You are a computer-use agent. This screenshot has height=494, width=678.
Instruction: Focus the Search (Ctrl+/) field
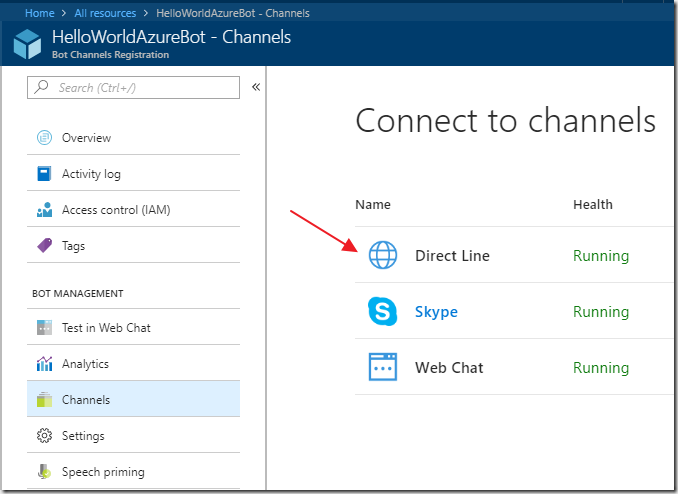point(133,87)
